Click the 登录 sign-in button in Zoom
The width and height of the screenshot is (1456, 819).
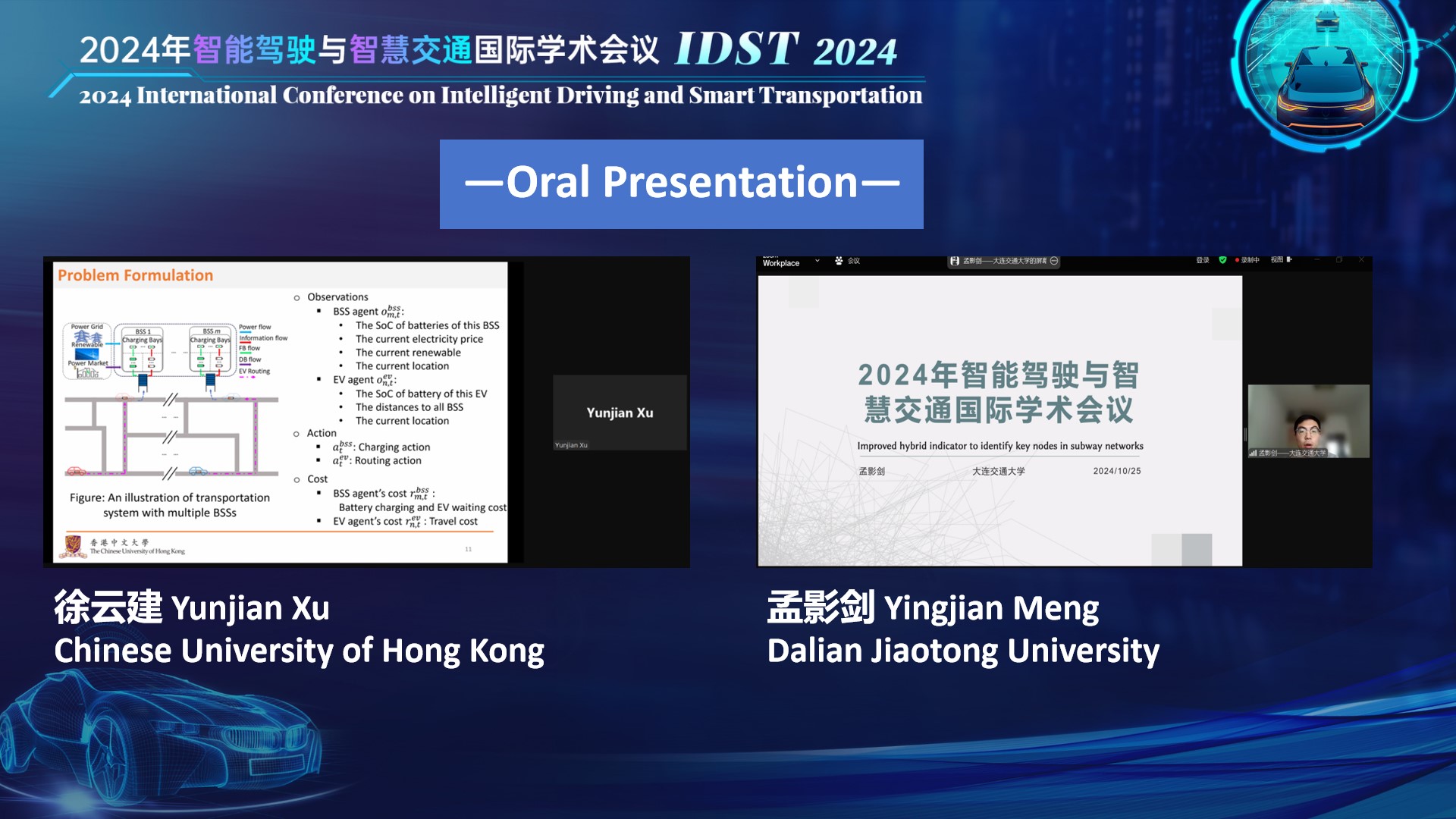1203,260
